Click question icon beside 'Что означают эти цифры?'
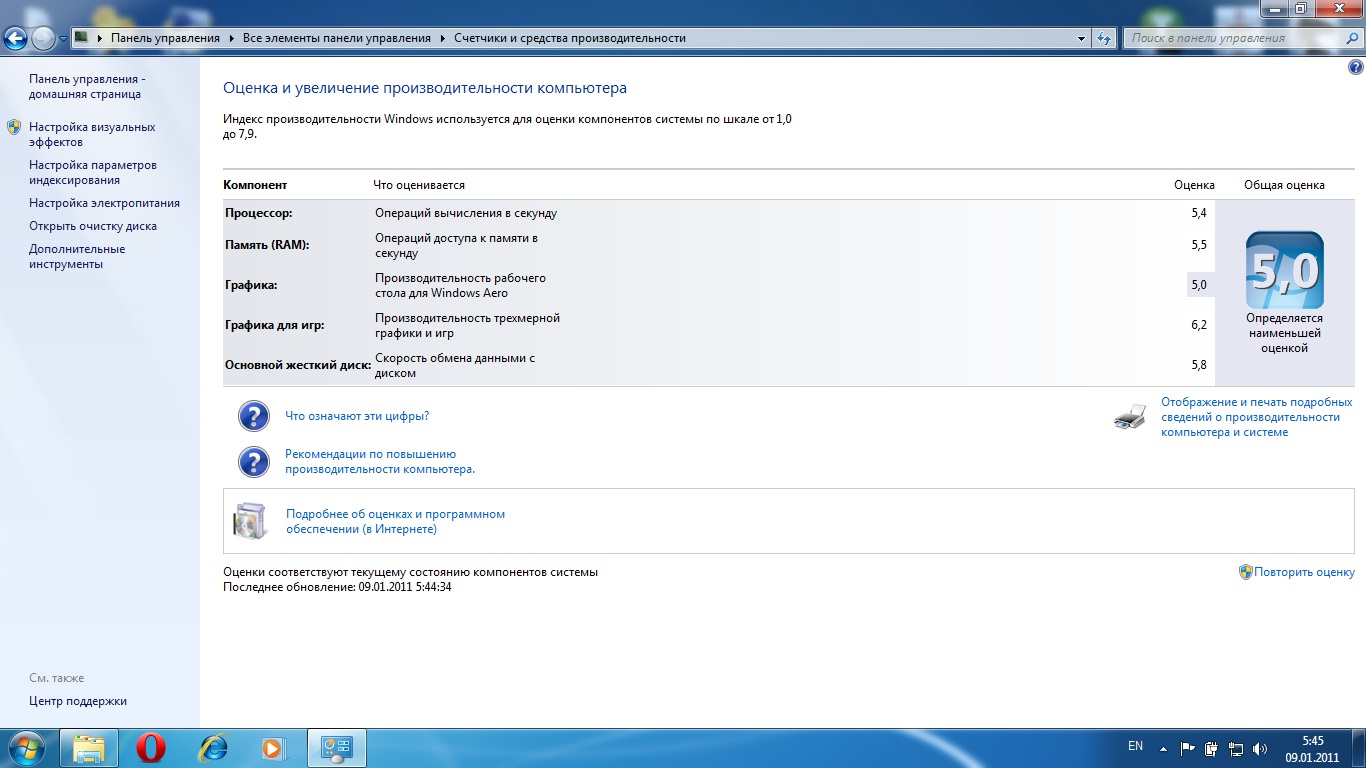Viewport: 1366px width, 768px height. tap(254, 416)
